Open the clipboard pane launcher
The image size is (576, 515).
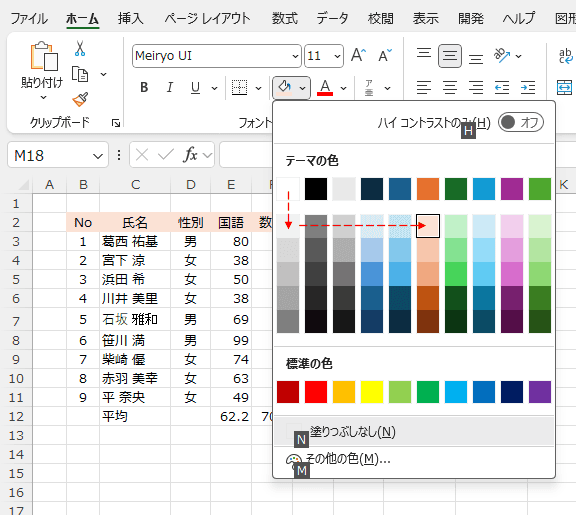(116, 123)
